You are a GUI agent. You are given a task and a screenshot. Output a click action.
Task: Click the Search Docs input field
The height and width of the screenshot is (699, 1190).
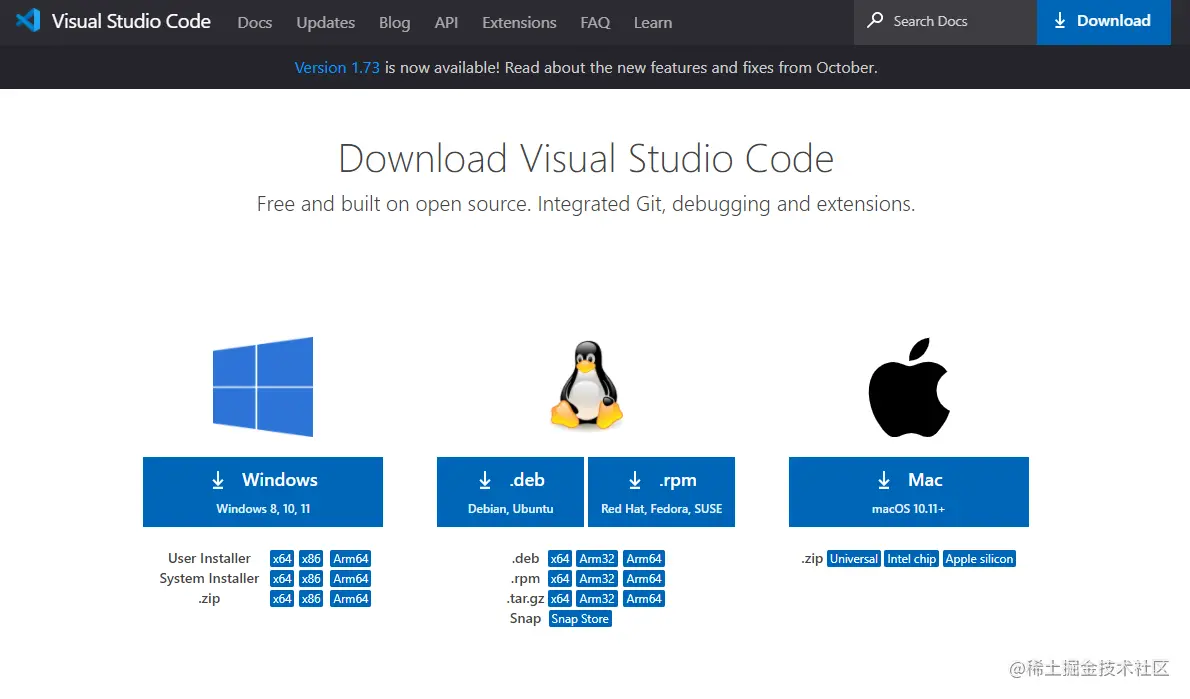coord(946,22)
